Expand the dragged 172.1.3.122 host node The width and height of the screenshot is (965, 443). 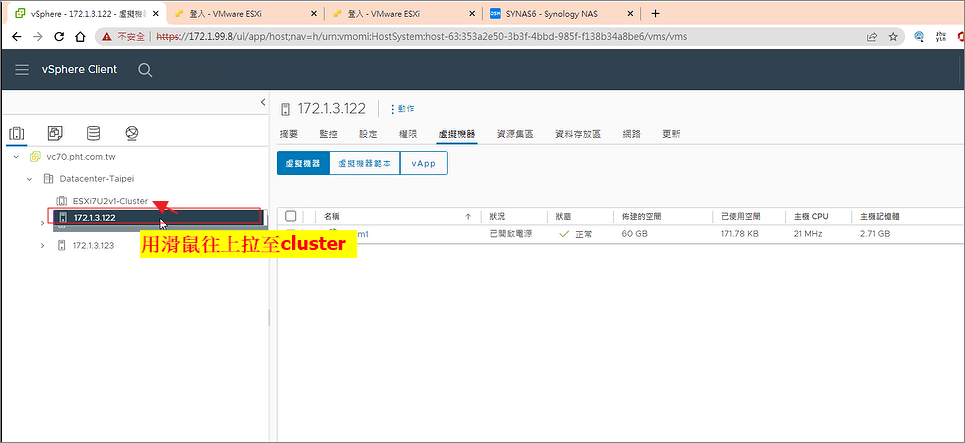[42, 223]
